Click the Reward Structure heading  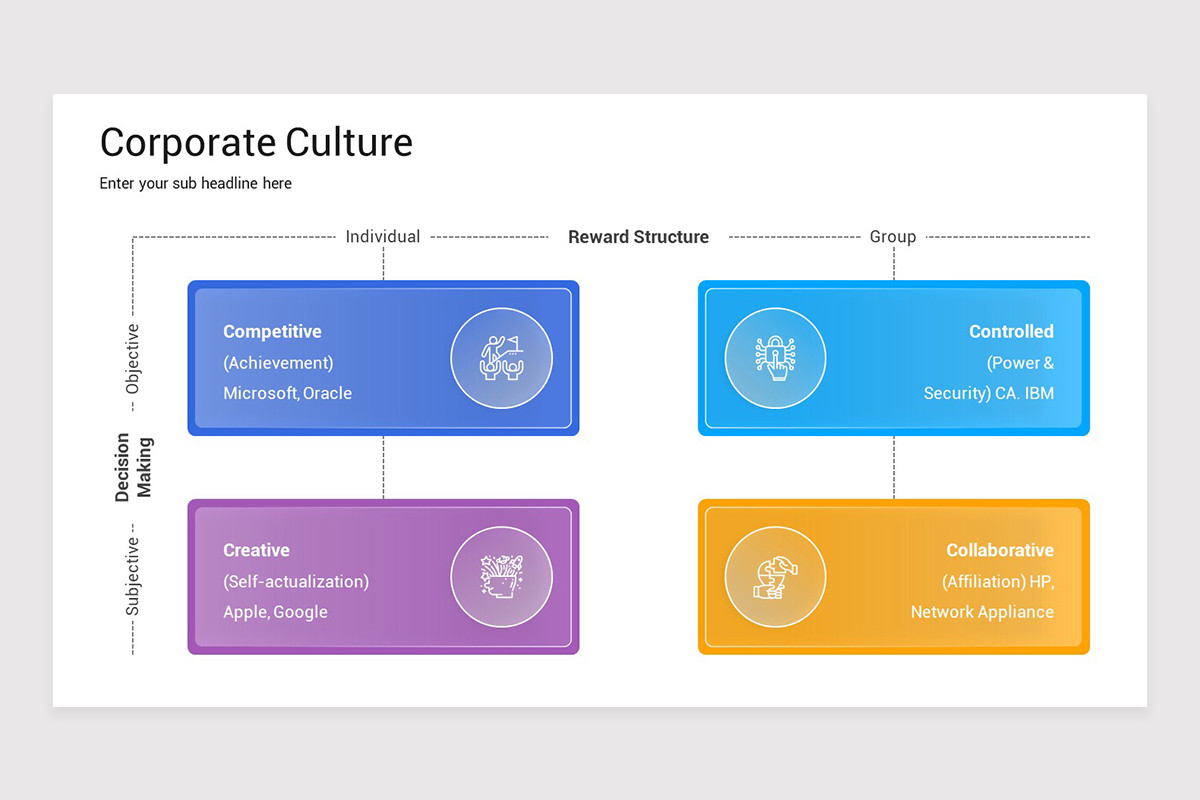pos(638,237)
